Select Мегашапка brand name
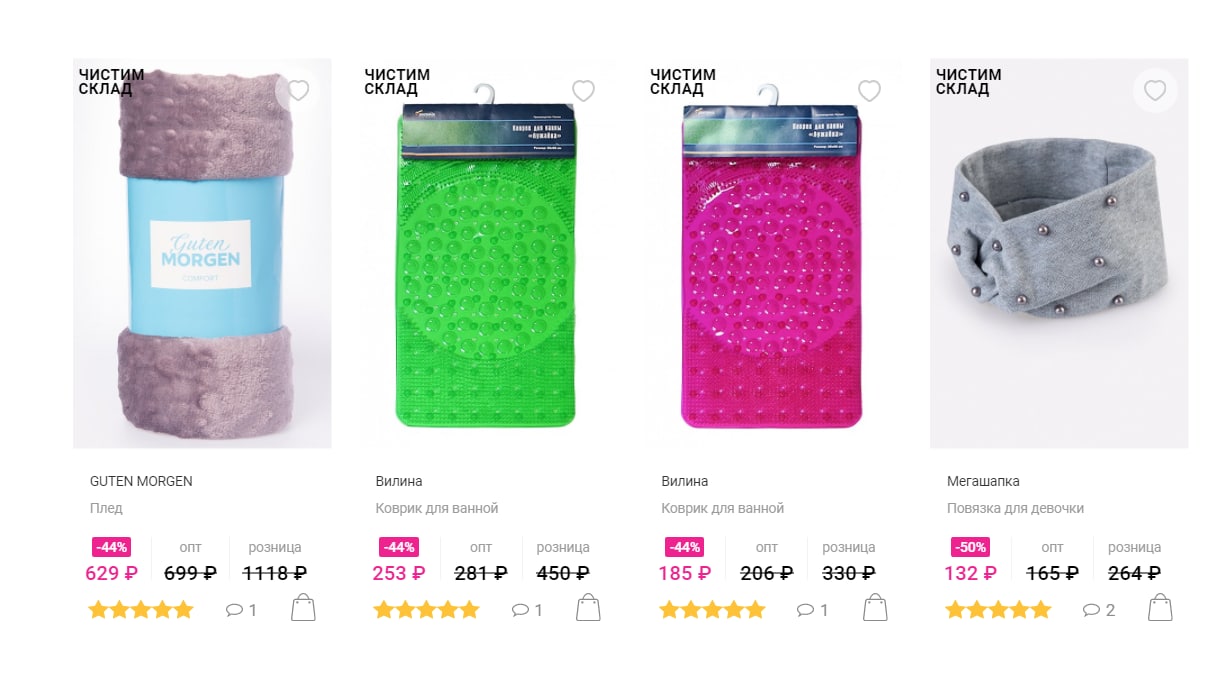 (983, 481)
